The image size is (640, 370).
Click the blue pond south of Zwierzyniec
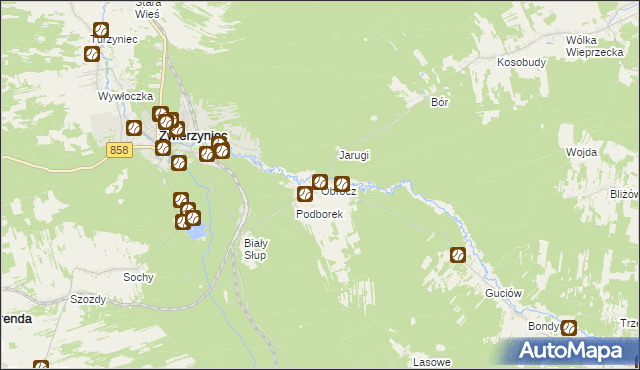point(197,233)
